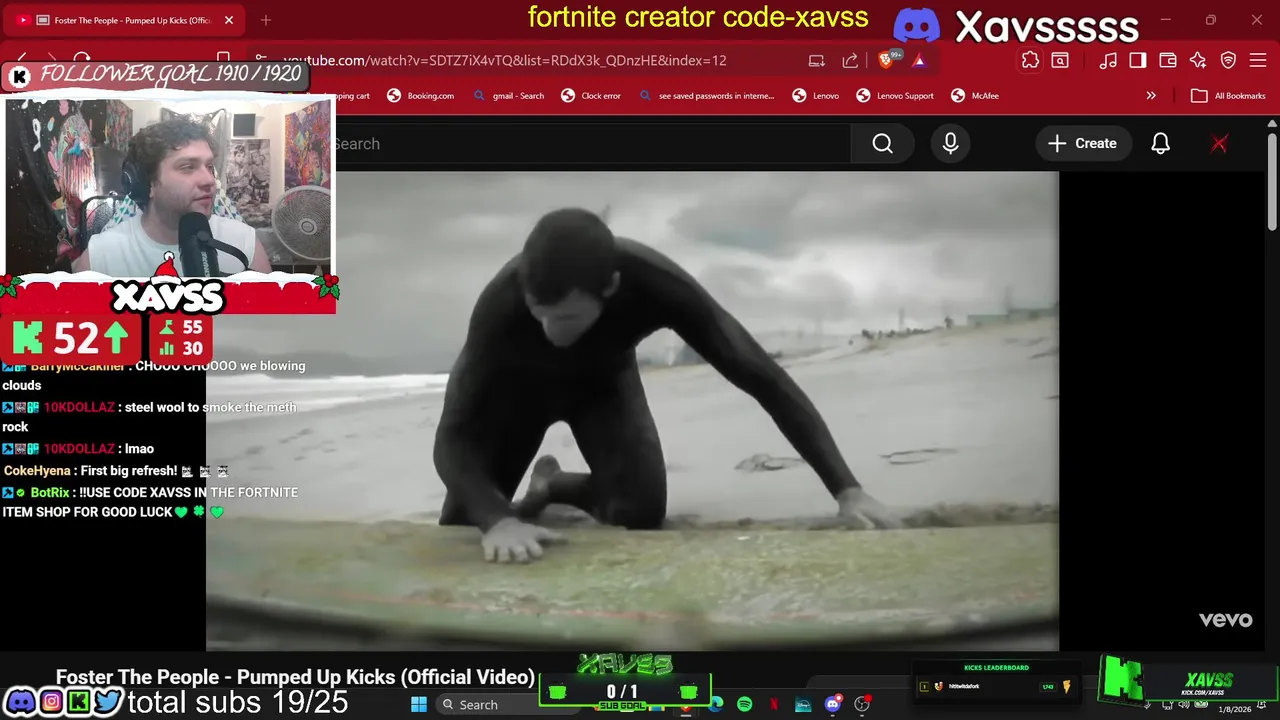Click the YouTube search field
Screen dimensions: 1280x720
(592, 144)
